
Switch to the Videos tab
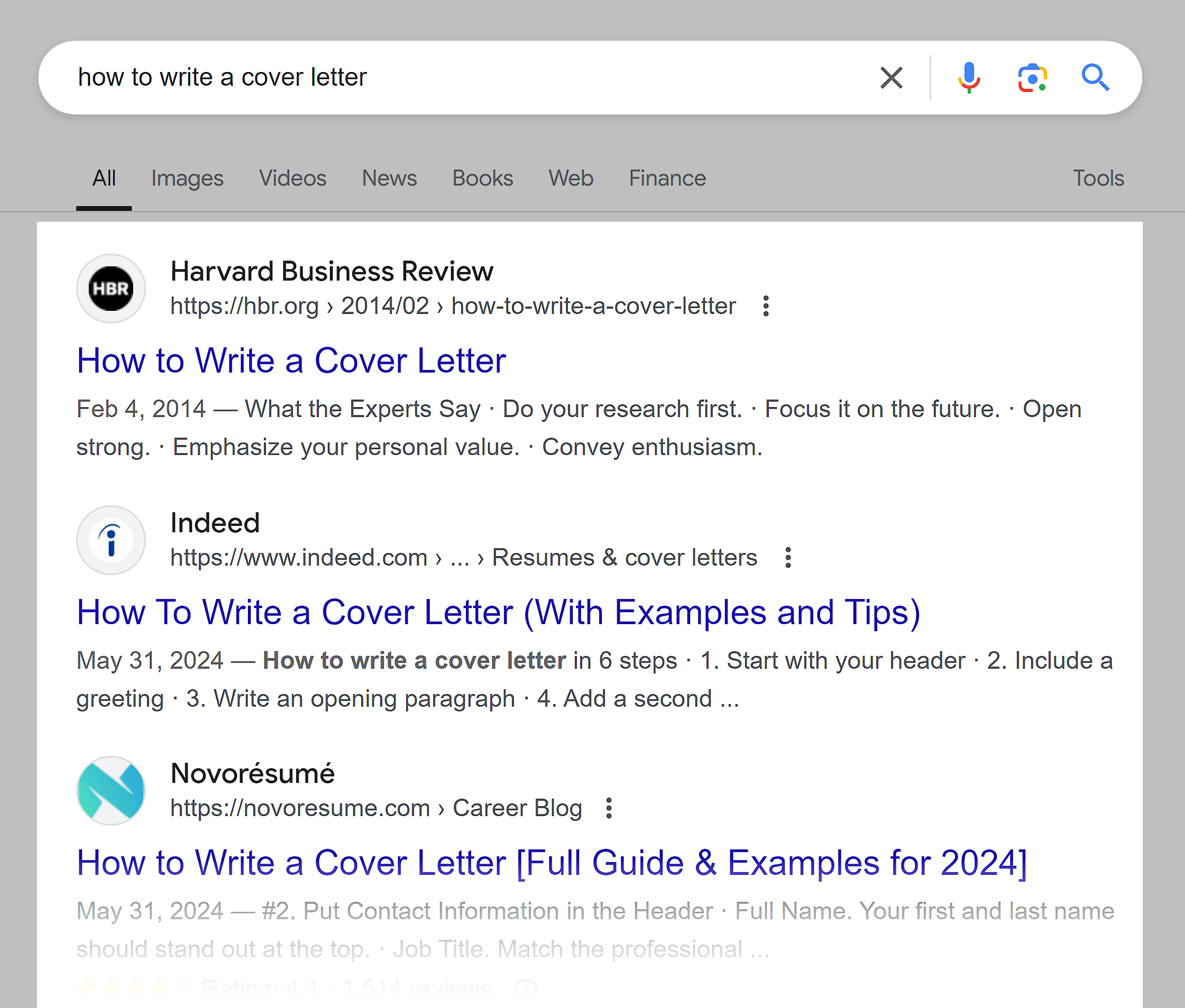(292, 178)
